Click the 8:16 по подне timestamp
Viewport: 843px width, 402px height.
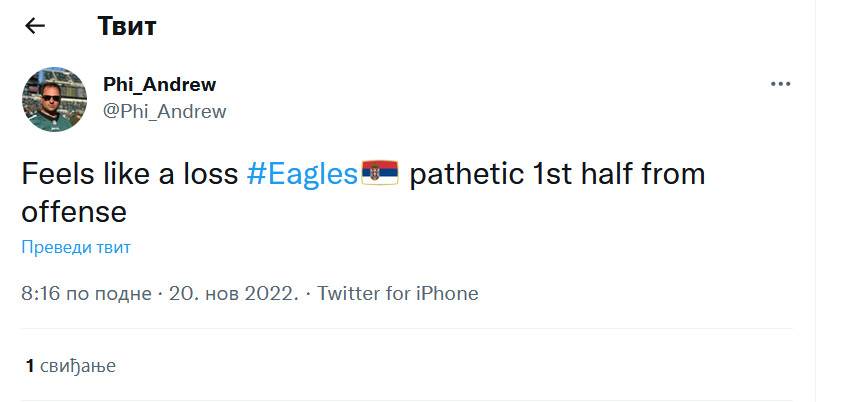[x=86, y=294]
